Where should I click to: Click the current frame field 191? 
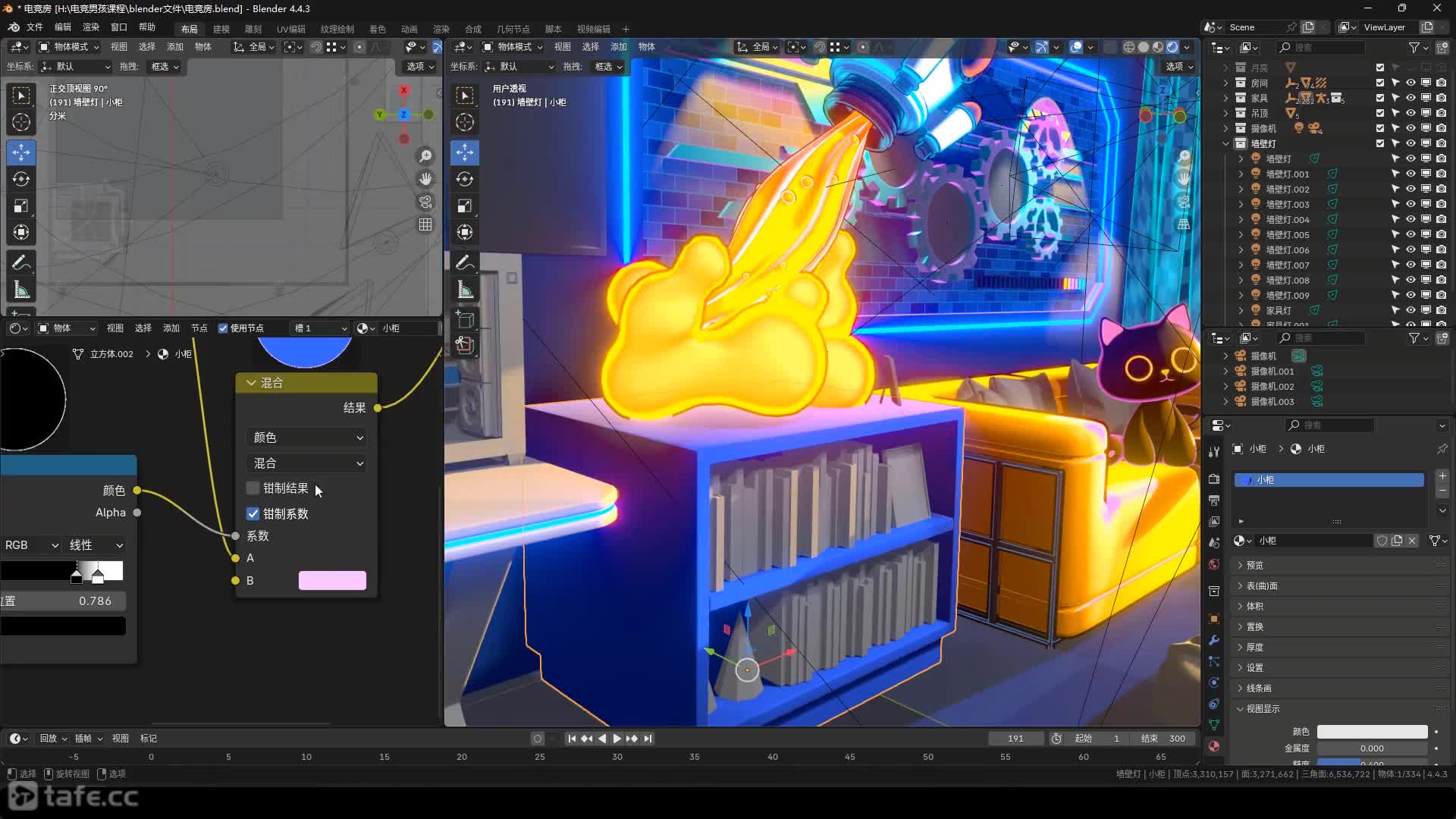(x=1015, y=739)
